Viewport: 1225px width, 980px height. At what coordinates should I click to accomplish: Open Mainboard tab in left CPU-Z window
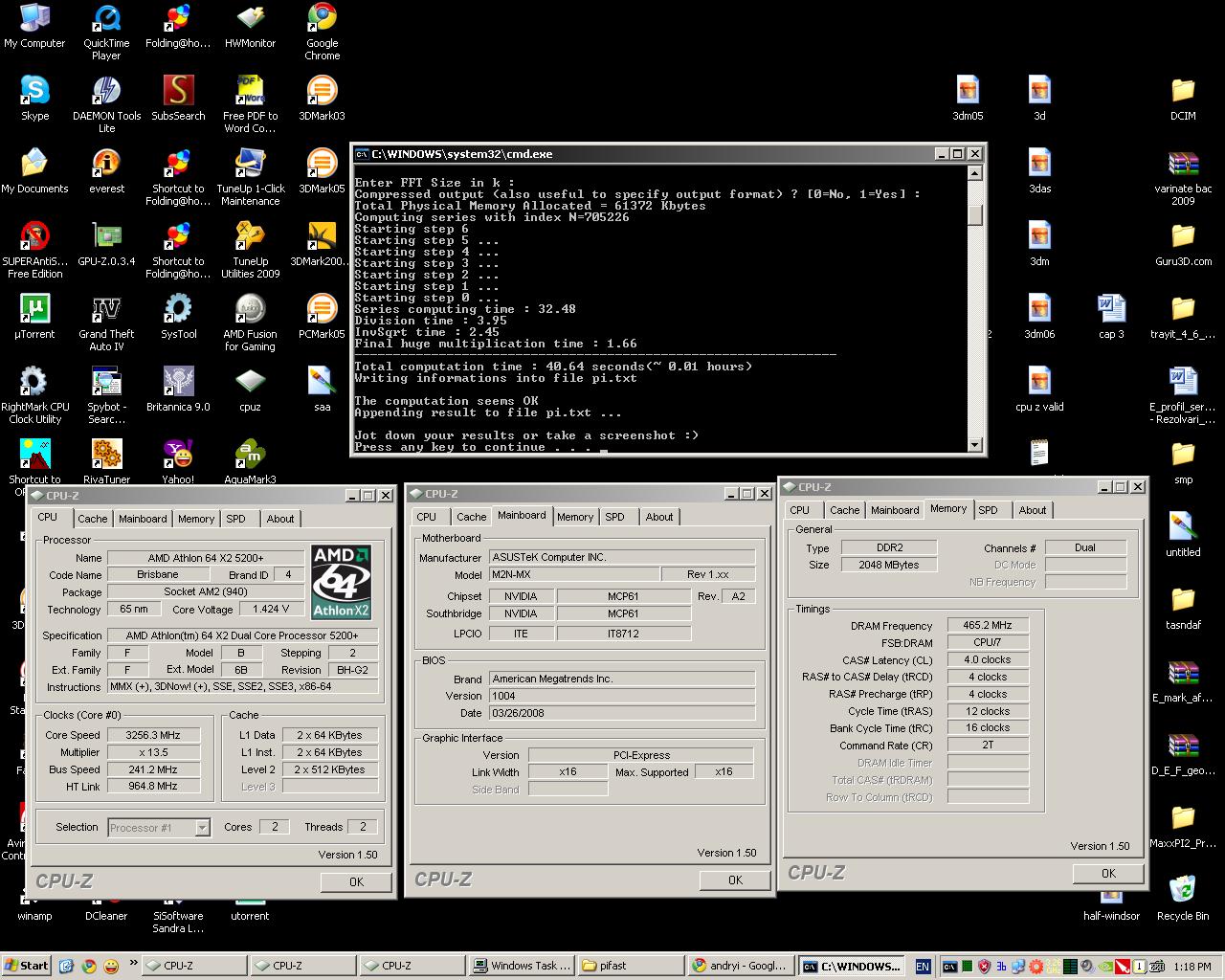click(143, 519)
